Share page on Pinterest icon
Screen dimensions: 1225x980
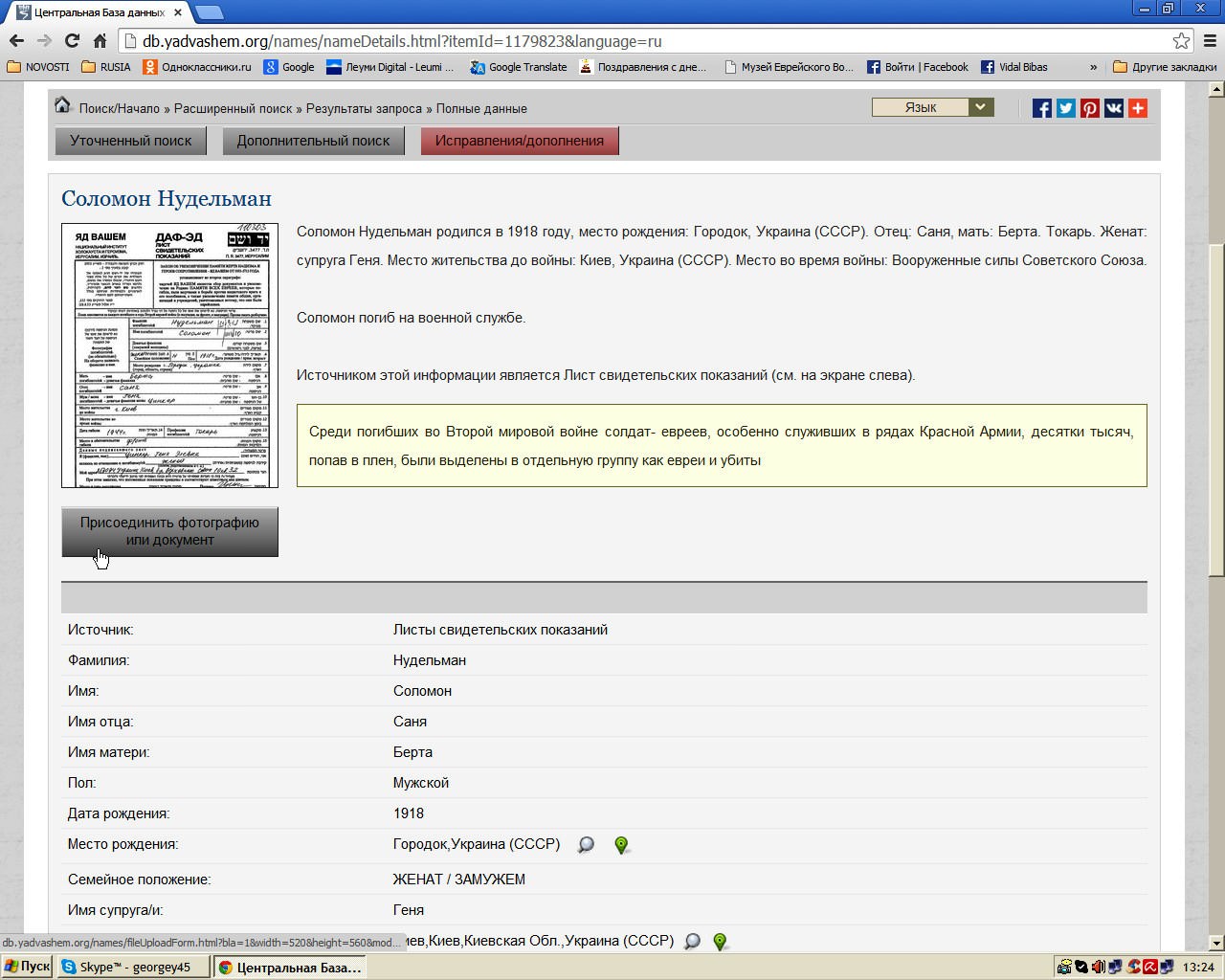pos(1090,108)
